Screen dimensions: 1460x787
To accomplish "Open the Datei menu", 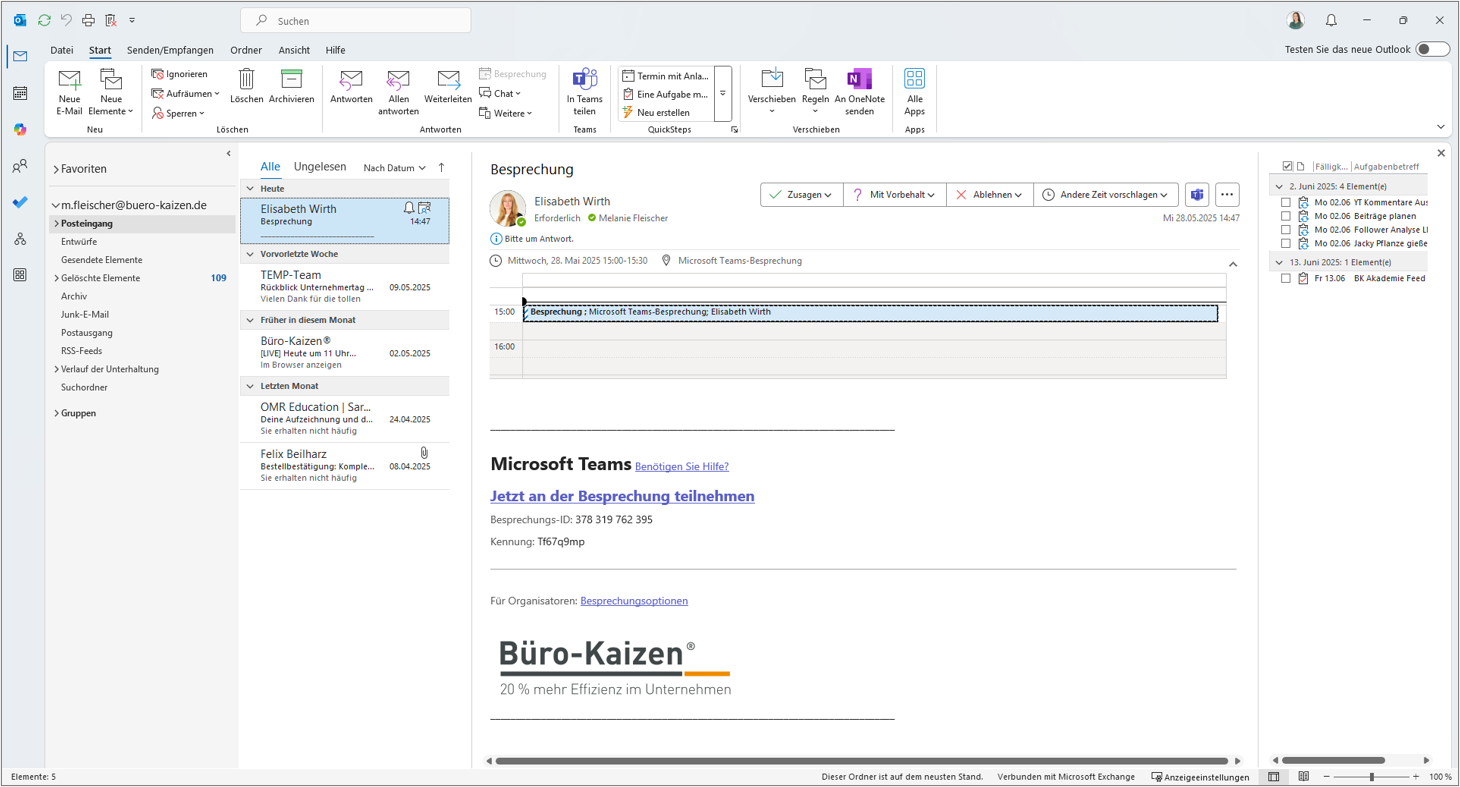I will (62, 50).
